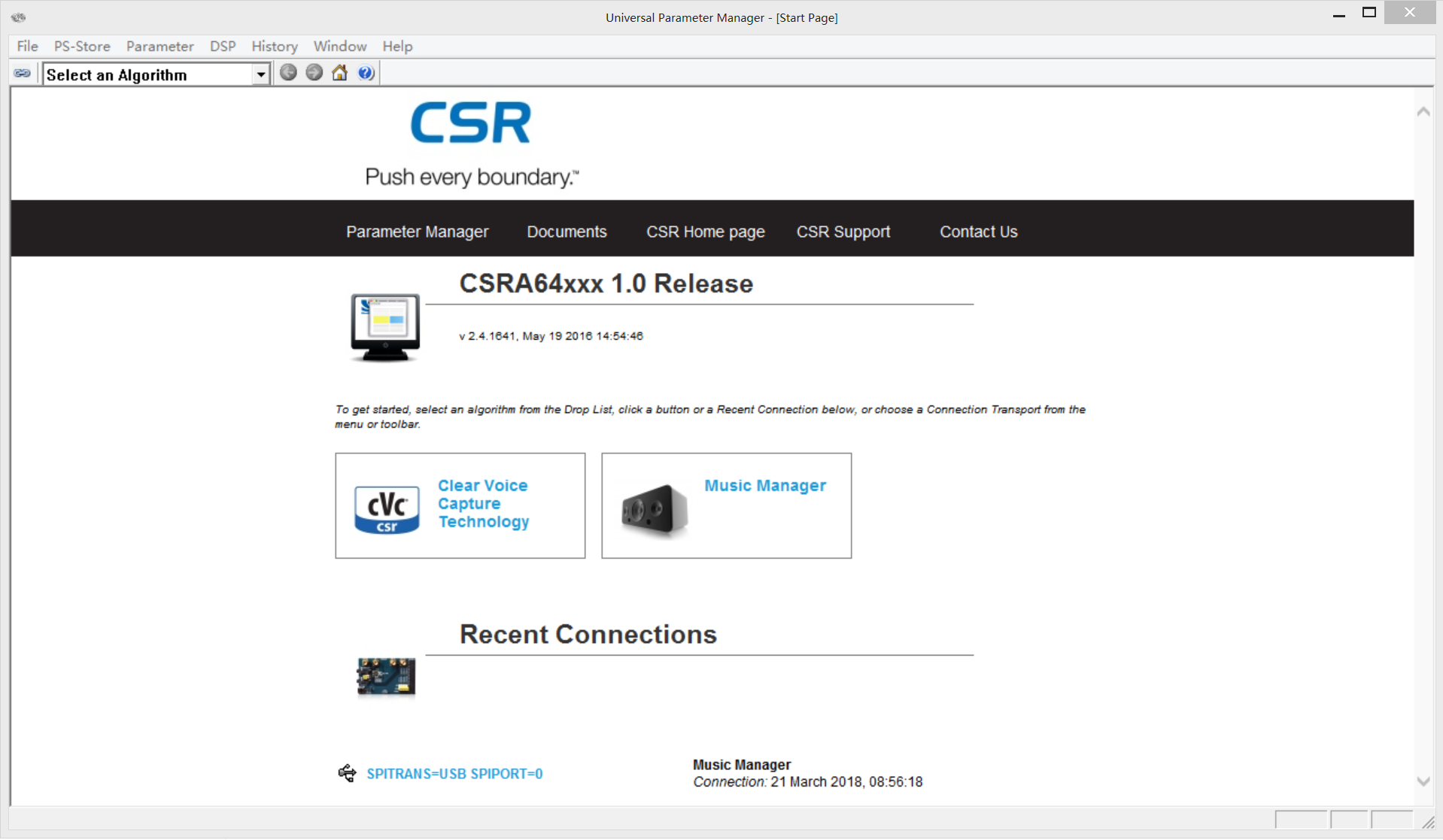Visit CSR Home page link

(x=706, y=232)
